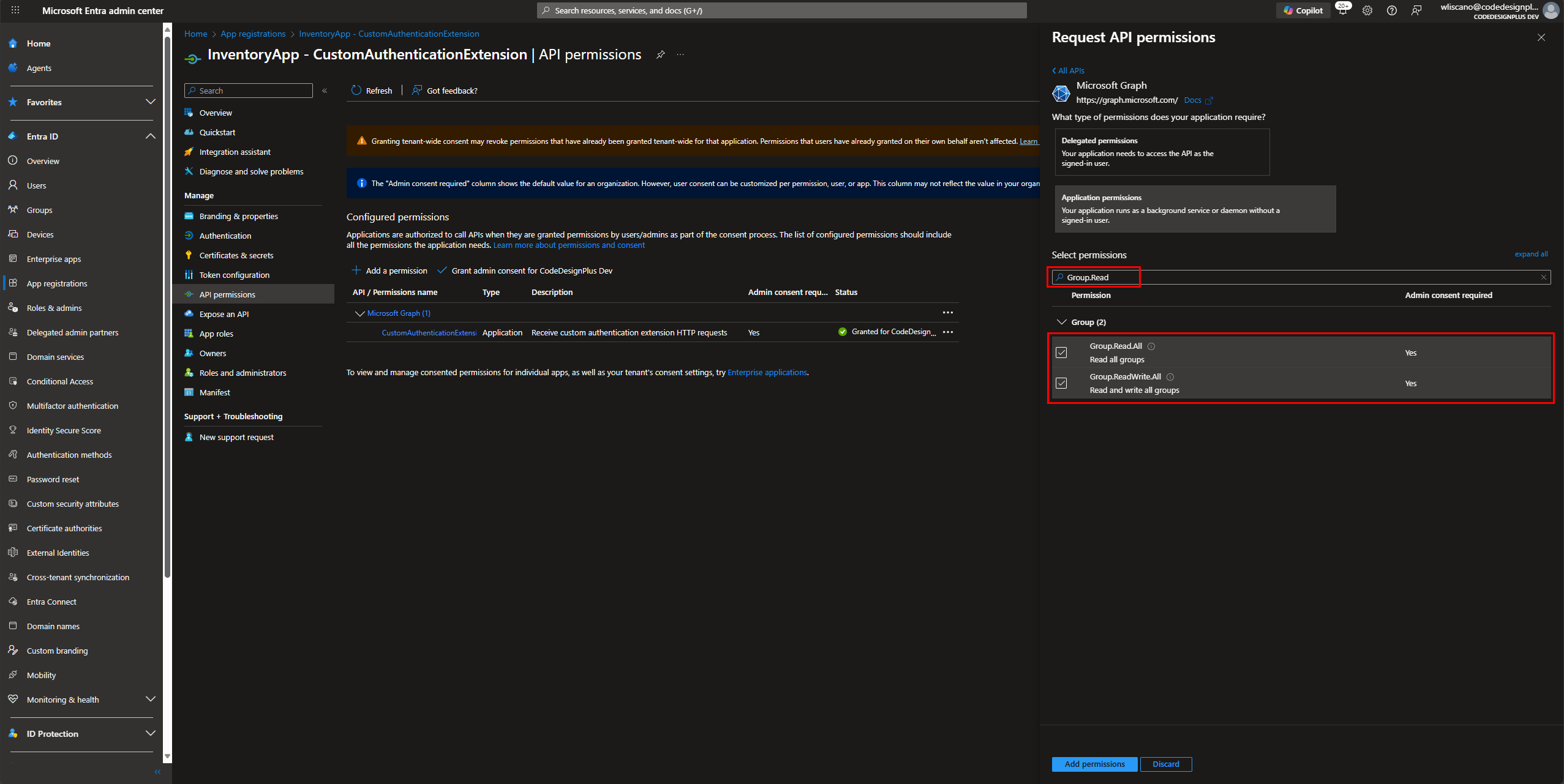This screenshot has height=784, width=1564.
Task: Open the user account avatar
Action: pyautogui.click(x=1551, y=10)
